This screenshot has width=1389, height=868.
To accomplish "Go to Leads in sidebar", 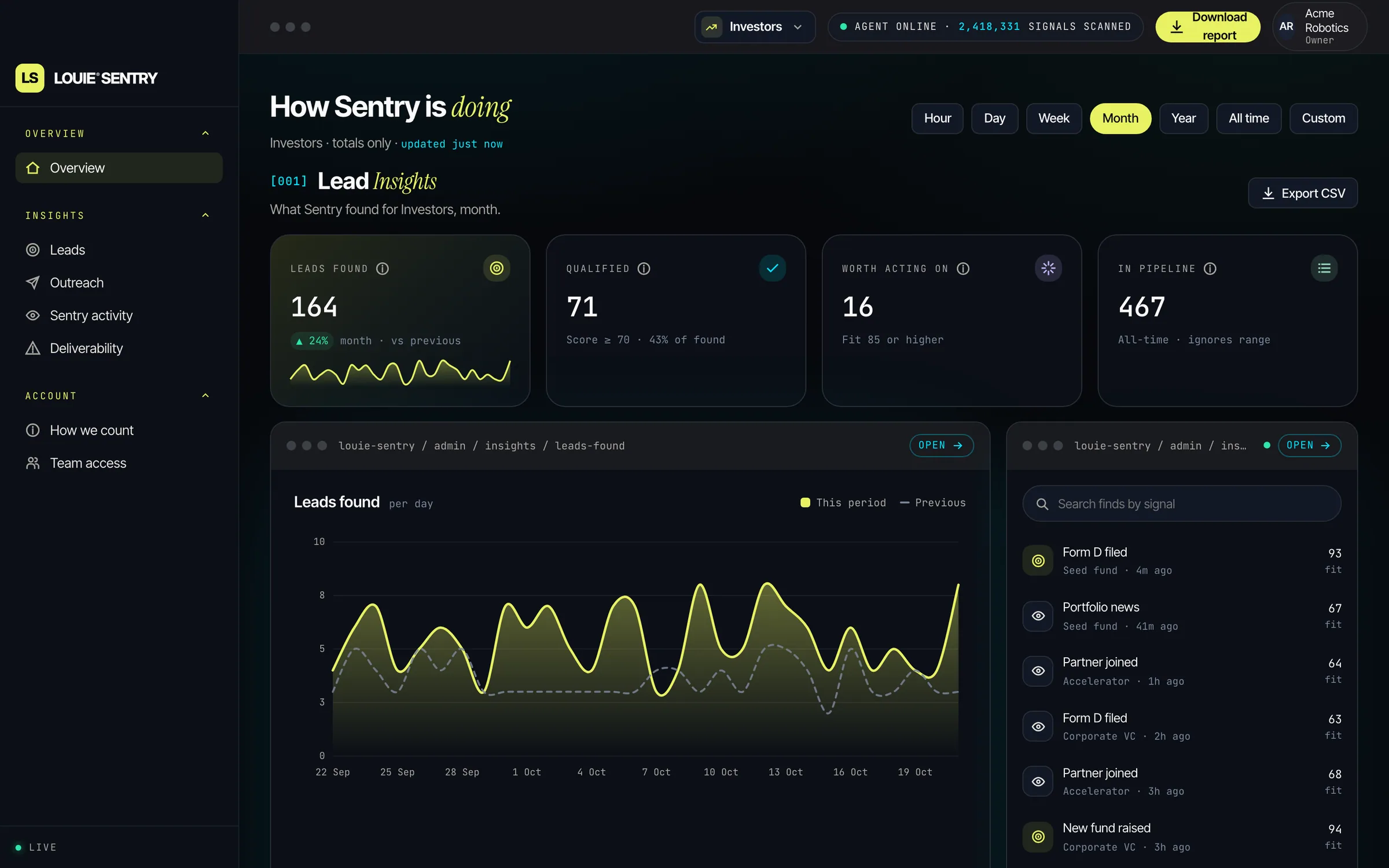I will pos(119,250).
